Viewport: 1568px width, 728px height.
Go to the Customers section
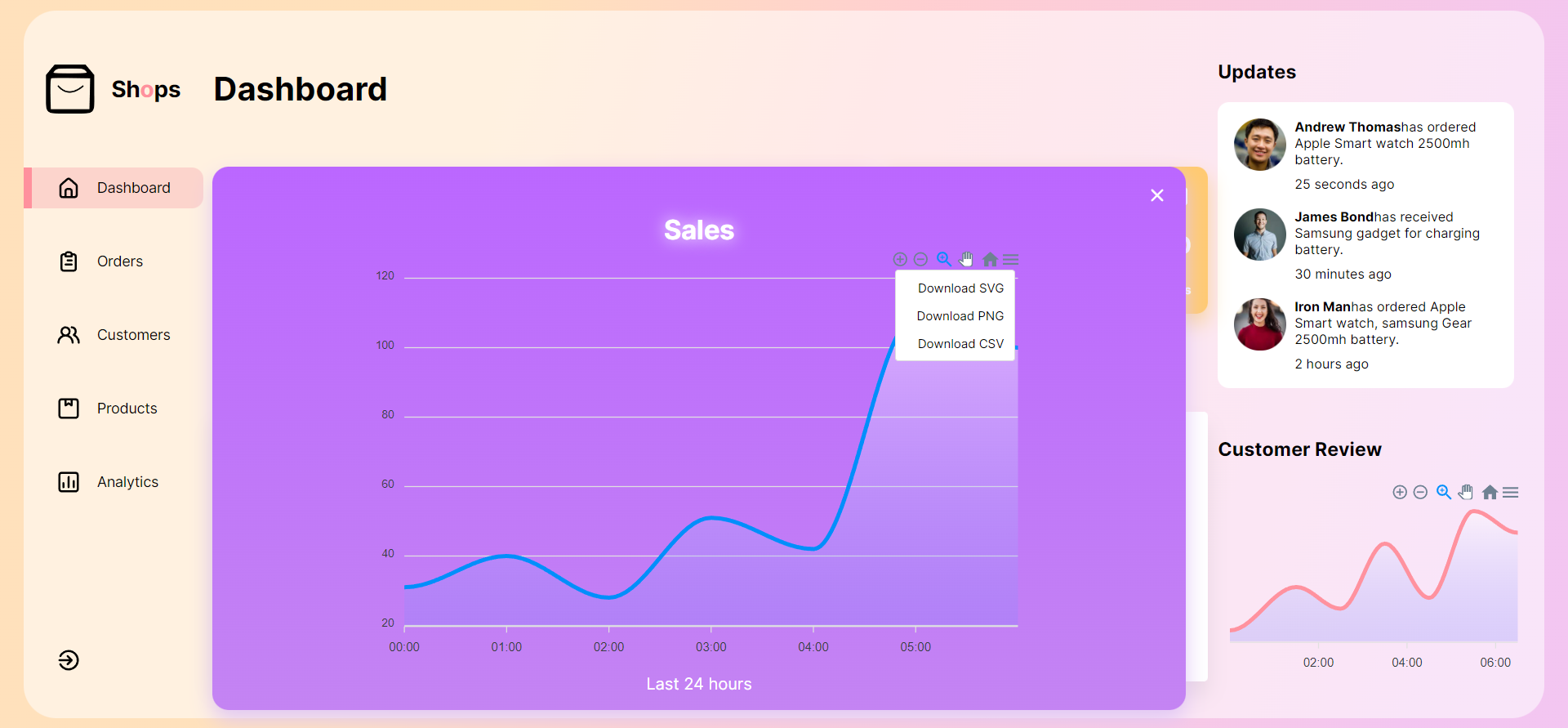pyautogui.click(x=114, y=335)
